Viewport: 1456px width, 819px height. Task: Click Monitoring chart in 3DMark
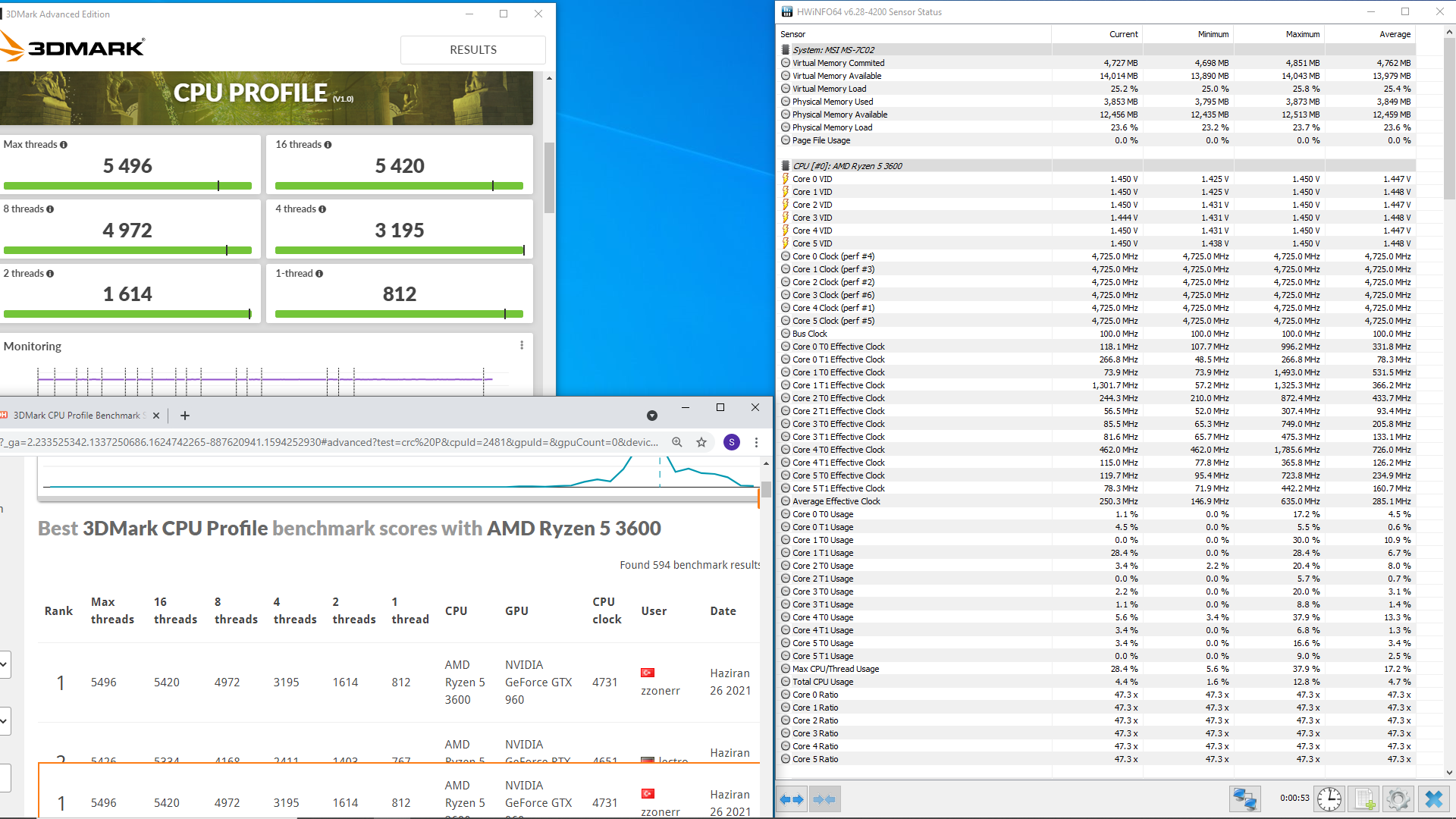click(x=265, y=380)
